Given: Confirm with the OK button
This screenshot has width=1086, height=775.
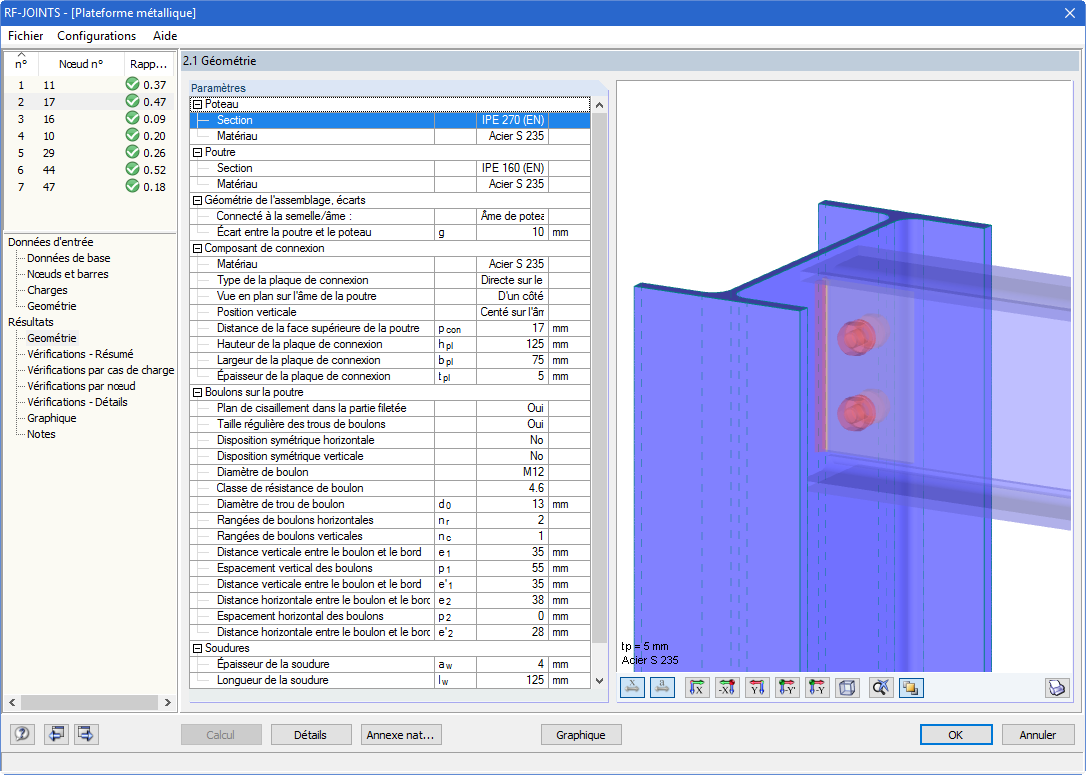Looking at the screenshot, I should [956, 735].
